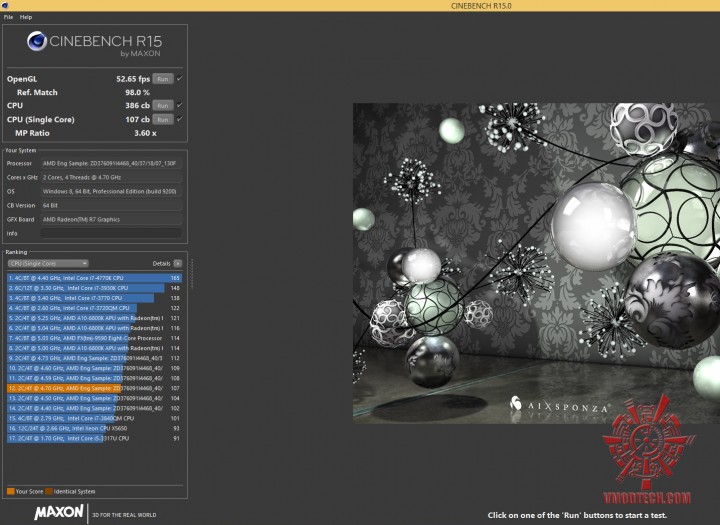The width and height of the screenshot is (720, 525).
Task: Click the GFX Board AMD Radeon R7 Graphics field
Action: click(x=111, y=220)
